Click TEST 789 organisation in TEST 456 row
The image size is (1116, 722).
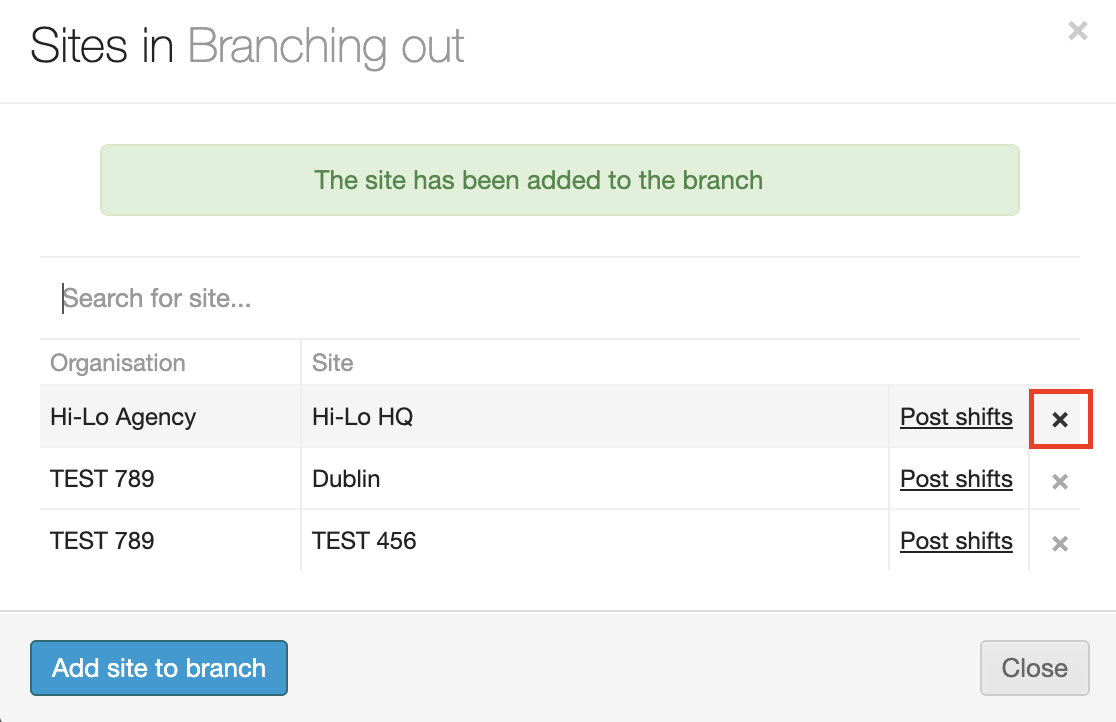(102, 541)
